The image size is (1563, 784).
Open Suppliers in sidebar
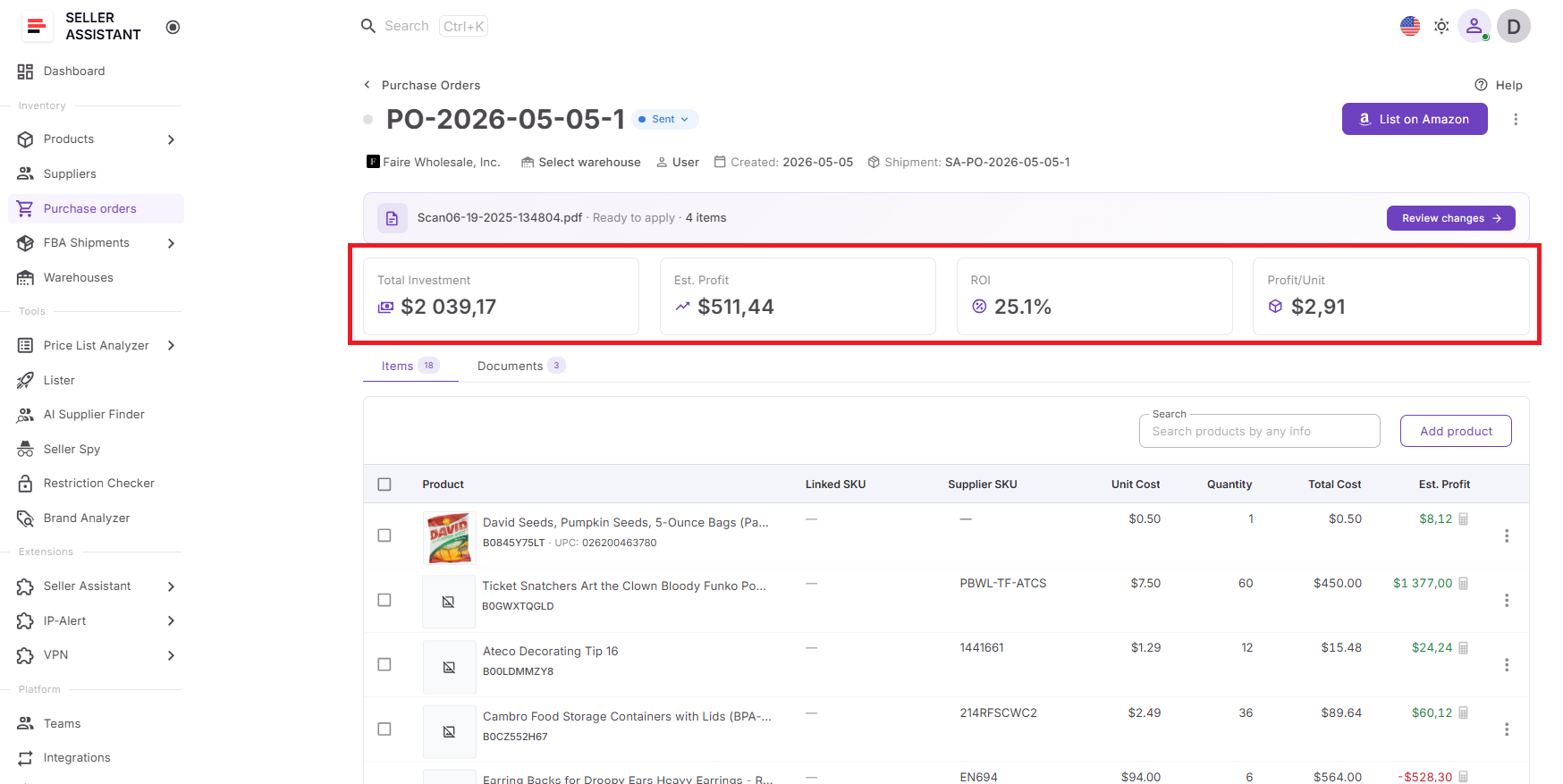[x=96, y=173]
